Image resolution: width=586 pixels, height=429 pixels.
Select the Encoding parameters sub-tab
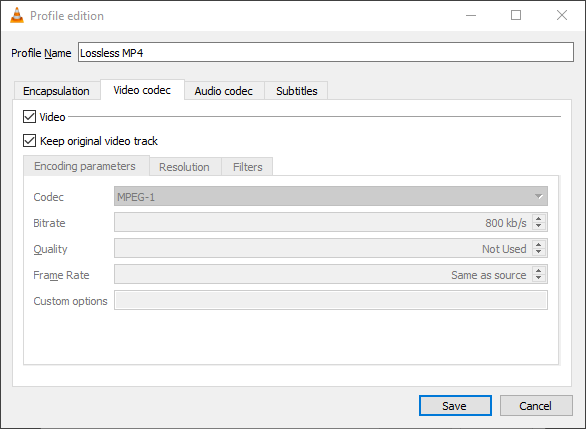(85, 166)
